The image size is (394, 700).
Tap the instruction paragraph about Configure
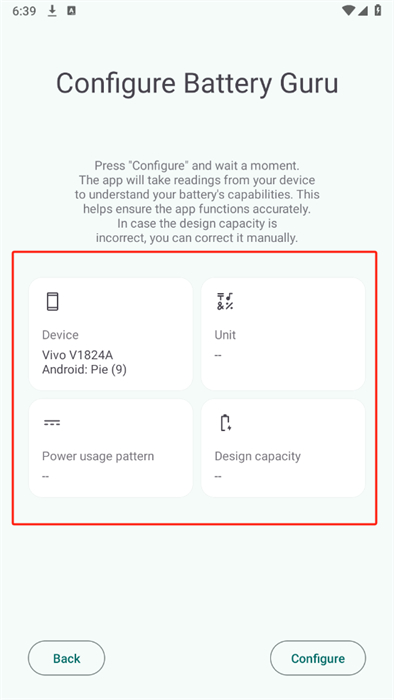[x=197, y=202]
